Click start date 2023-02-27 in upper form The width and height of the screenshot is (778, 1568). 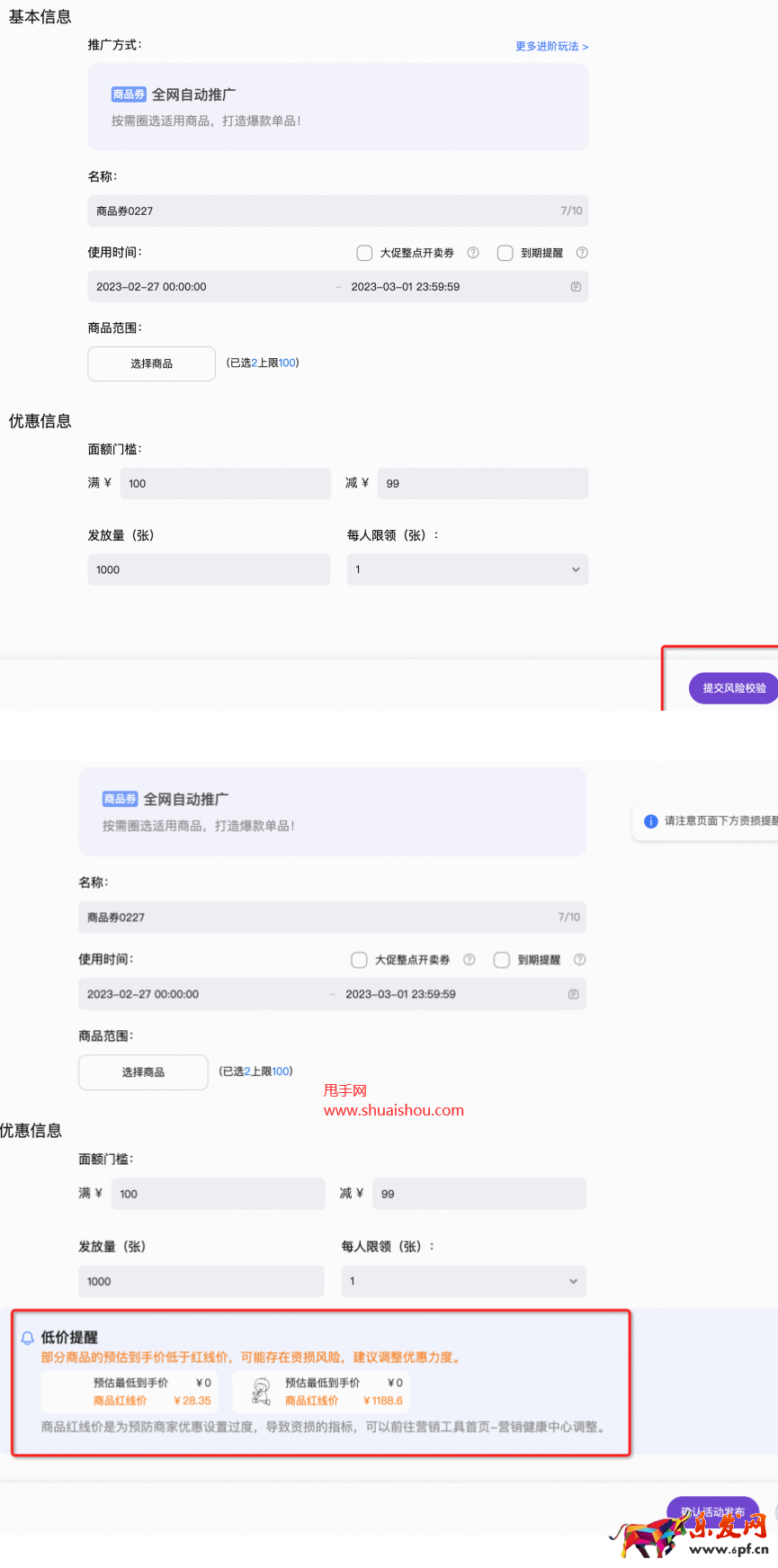(151, 287)
